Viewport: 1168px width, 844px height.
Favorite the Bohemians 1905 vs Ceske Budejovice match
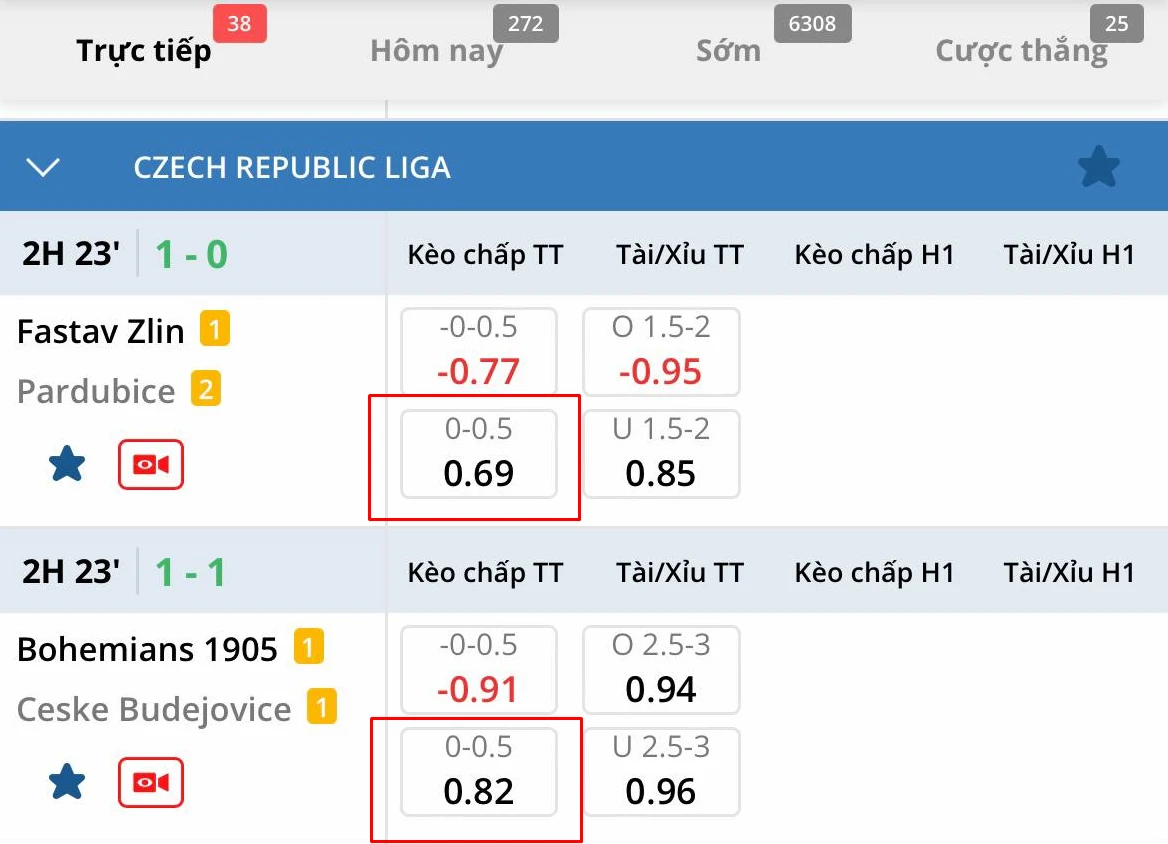(67, 781)
